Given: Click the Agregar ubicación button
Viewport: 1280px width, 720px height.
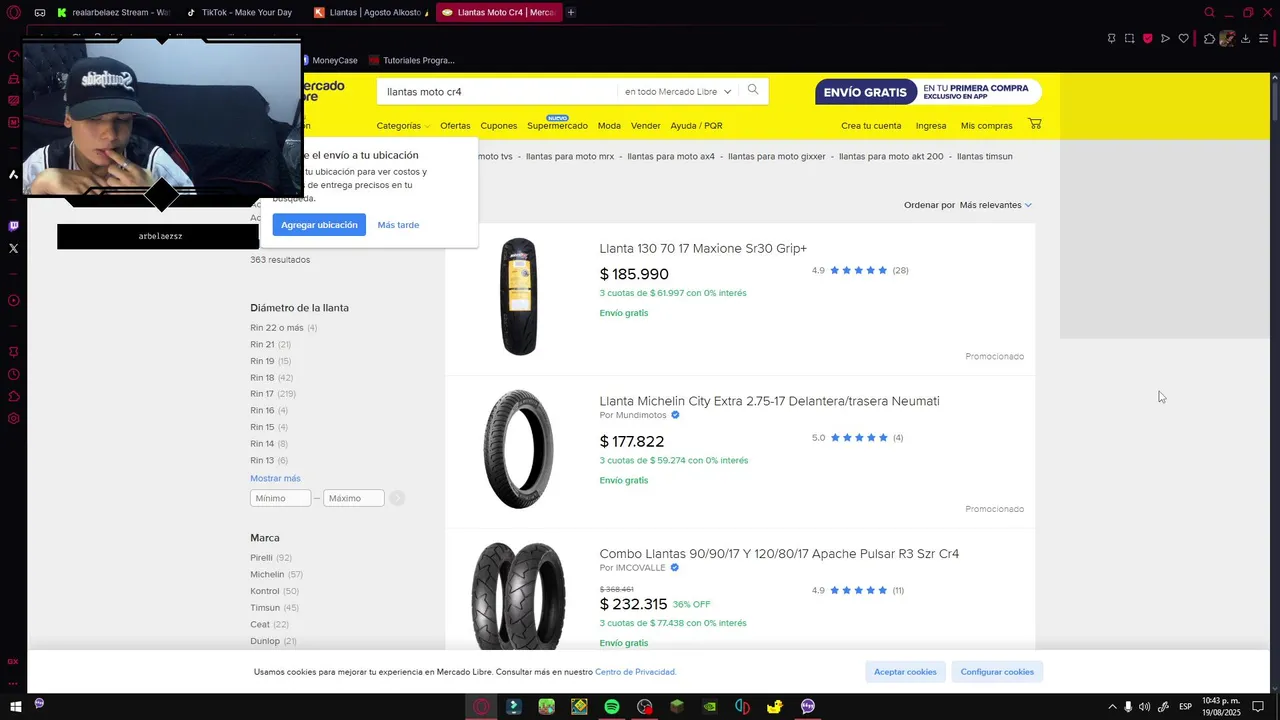Looking at the screenshot, I should (x=319, y=225).
